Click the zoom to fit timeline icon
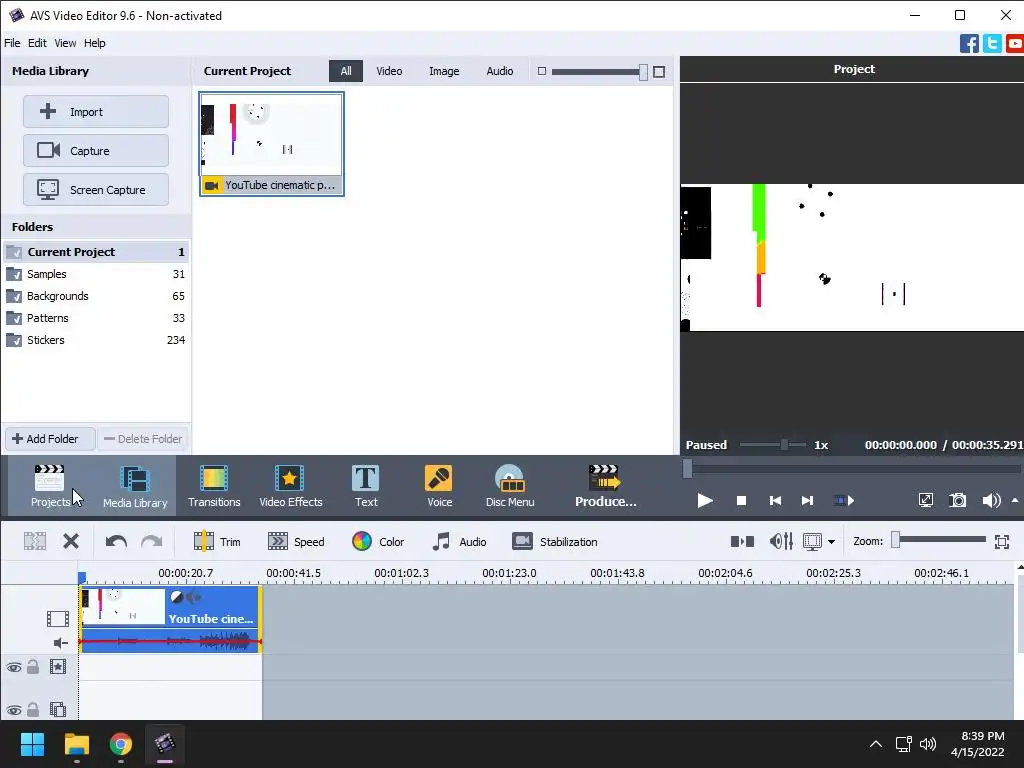The width and height of the screenshot is (1024, 768). [1002, 541]
